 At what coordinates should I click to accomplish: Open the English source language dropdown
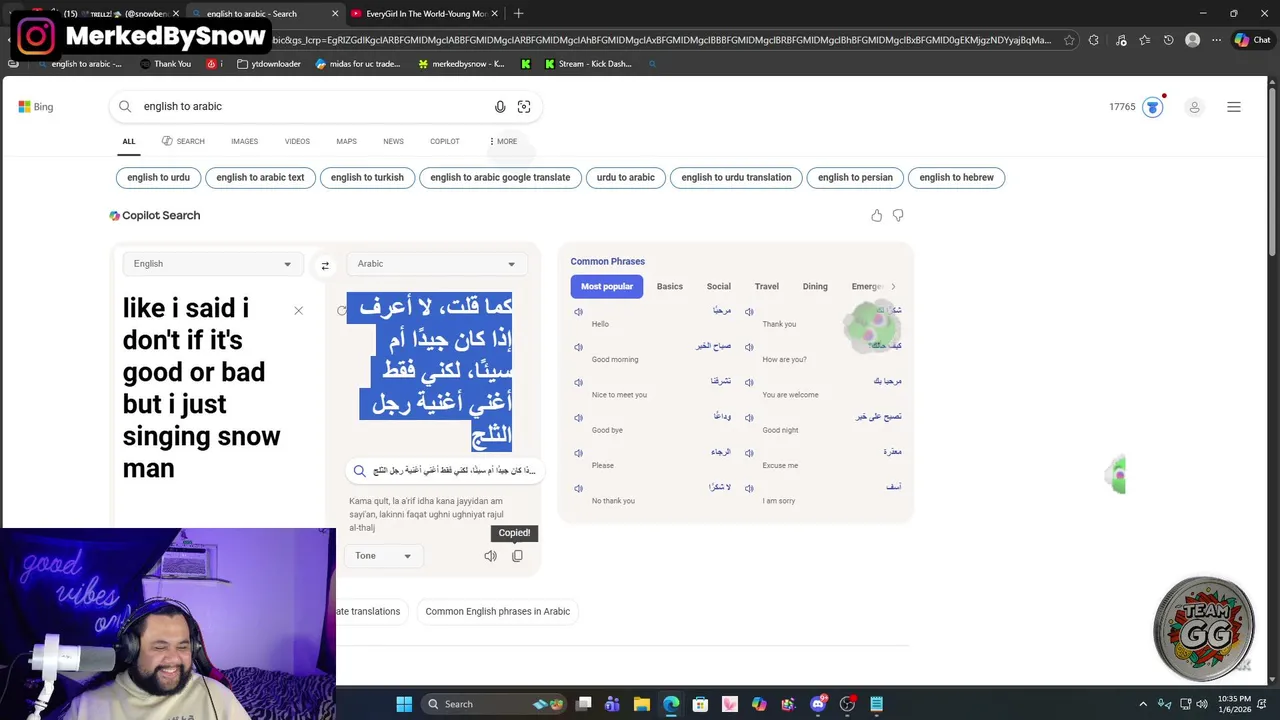(x=212, y=264)
